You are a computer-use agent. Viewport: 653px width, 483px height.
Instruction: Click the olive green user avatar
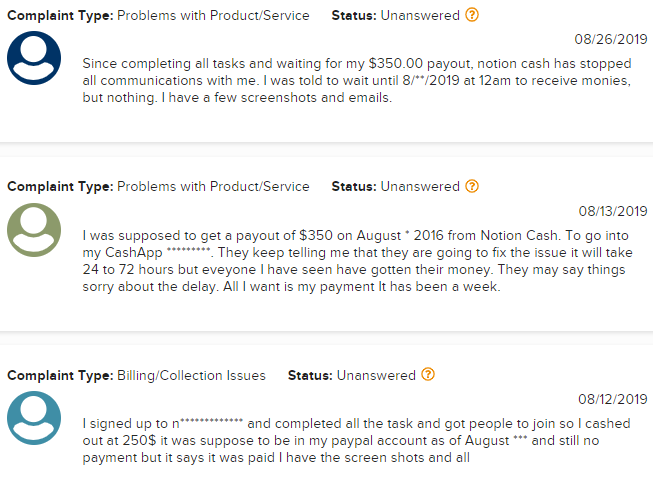click(34, 230)
